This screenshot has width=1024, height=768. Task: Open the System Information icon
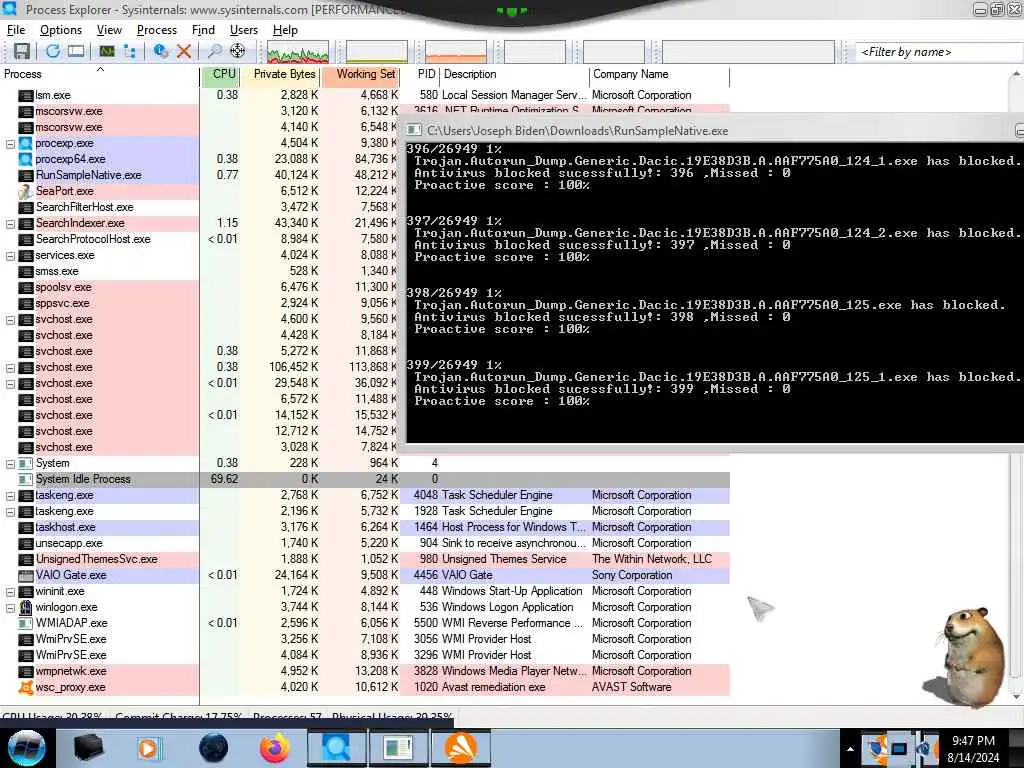click(x=107, y=51)
